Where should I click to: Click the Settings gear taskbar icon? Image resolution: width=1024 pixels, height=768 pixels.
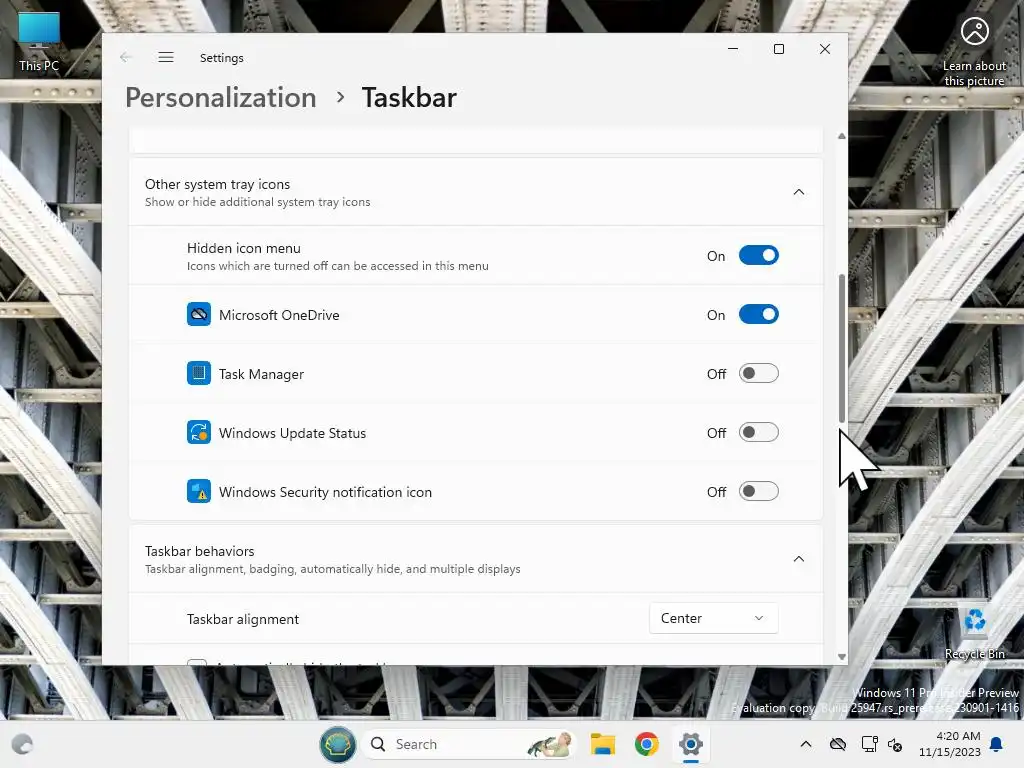click(x=690, y=744)
